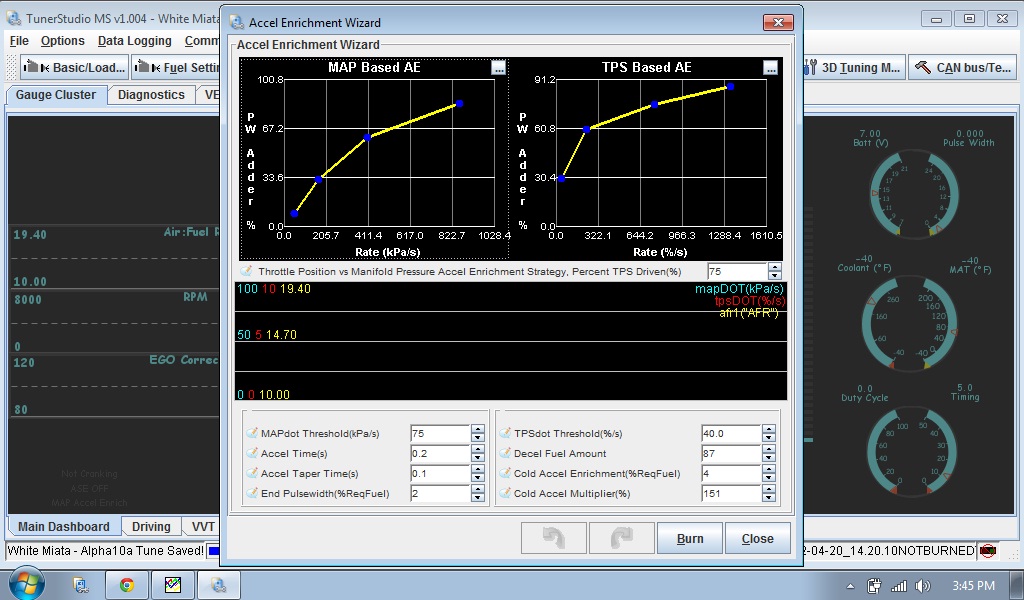
Task: Click the redo arrow icon beside Burn
Action: tap(621, 538)
